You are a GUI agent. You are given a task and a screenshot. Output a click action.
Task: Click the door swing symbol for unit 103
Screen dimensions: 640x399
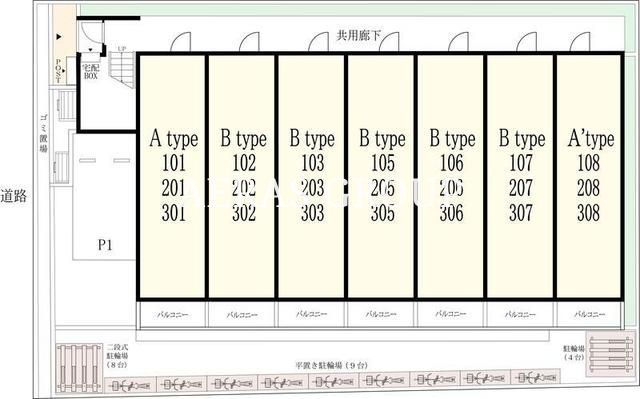[x=319, y=42]
